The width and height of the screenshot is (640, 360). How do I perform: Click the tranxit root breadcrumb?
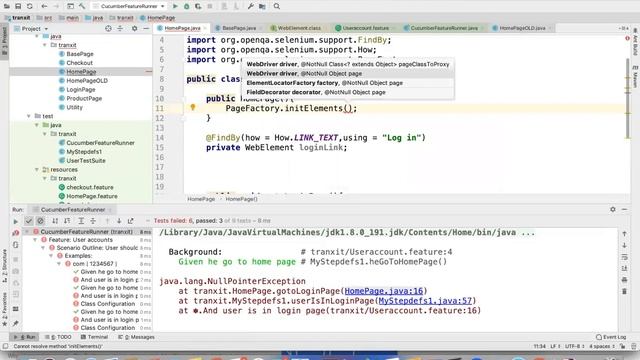coord(17,18)
